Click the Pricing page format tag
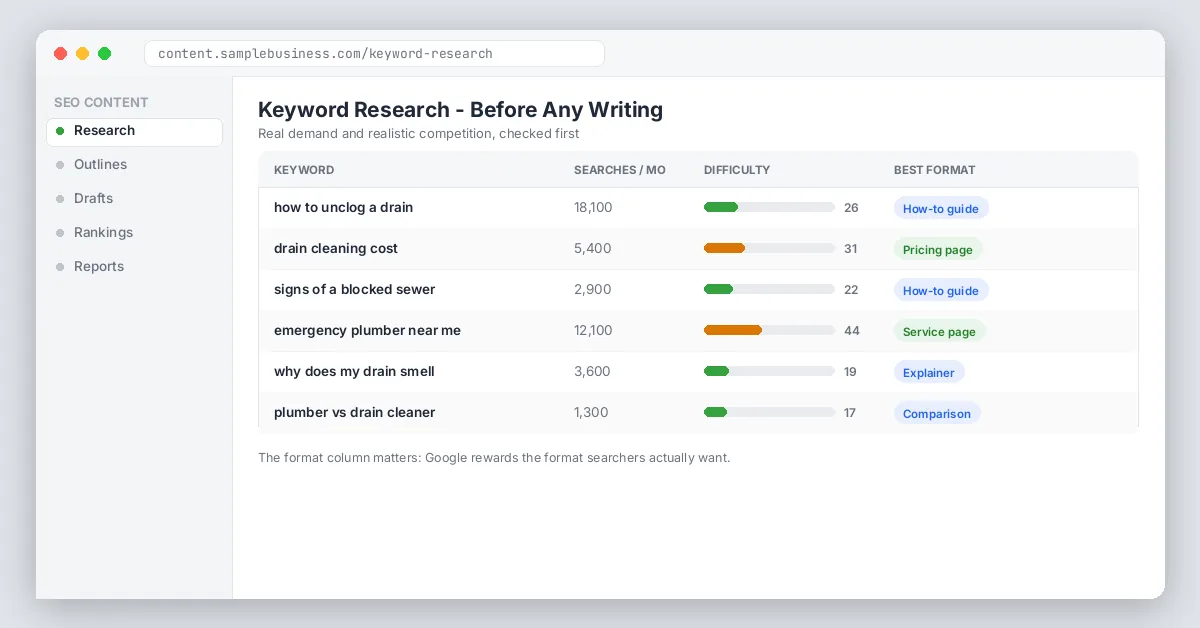 (x=938, y=250)
